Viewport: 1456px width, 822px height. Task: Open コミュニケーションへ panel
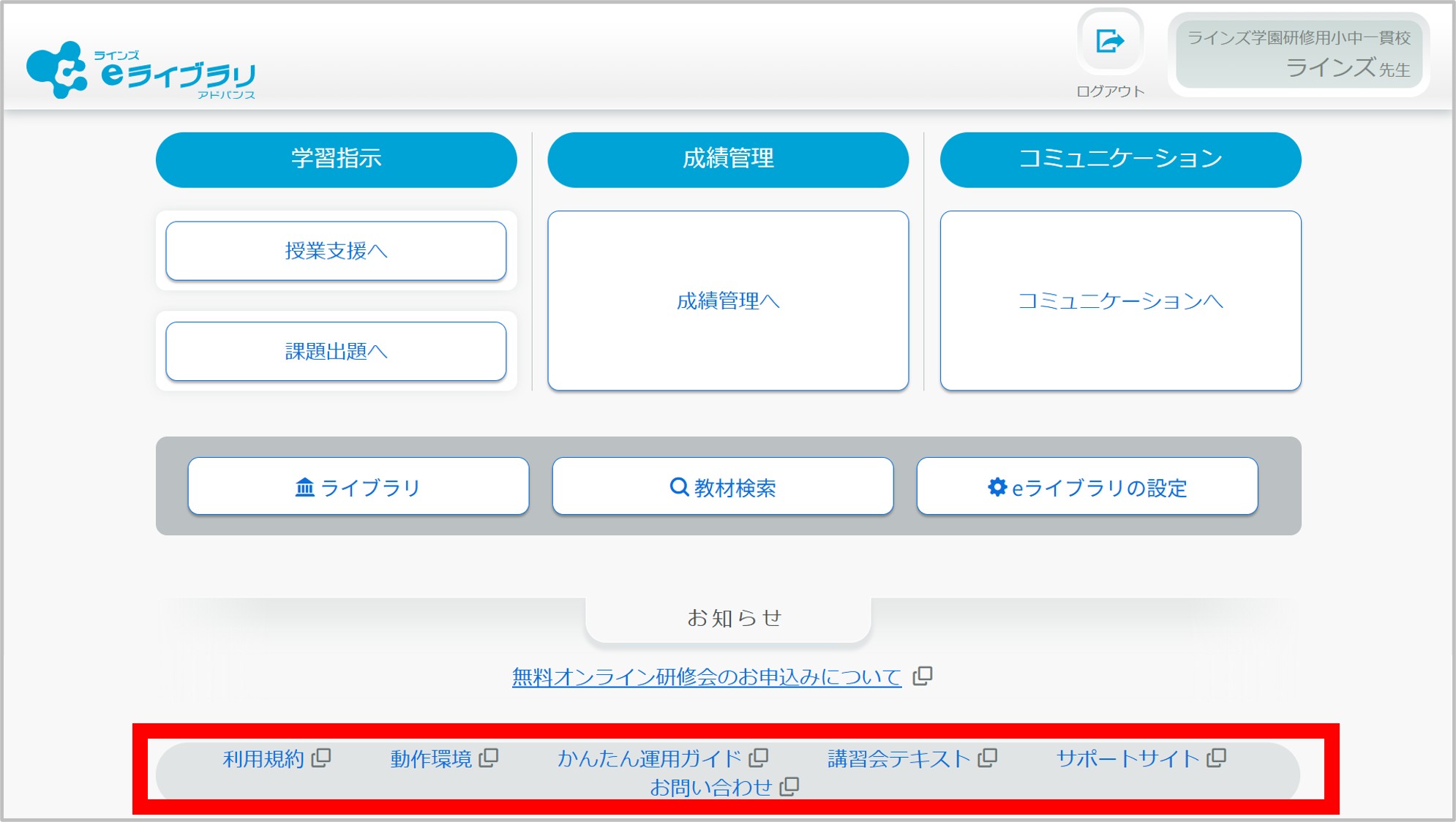pos(1119,301)
